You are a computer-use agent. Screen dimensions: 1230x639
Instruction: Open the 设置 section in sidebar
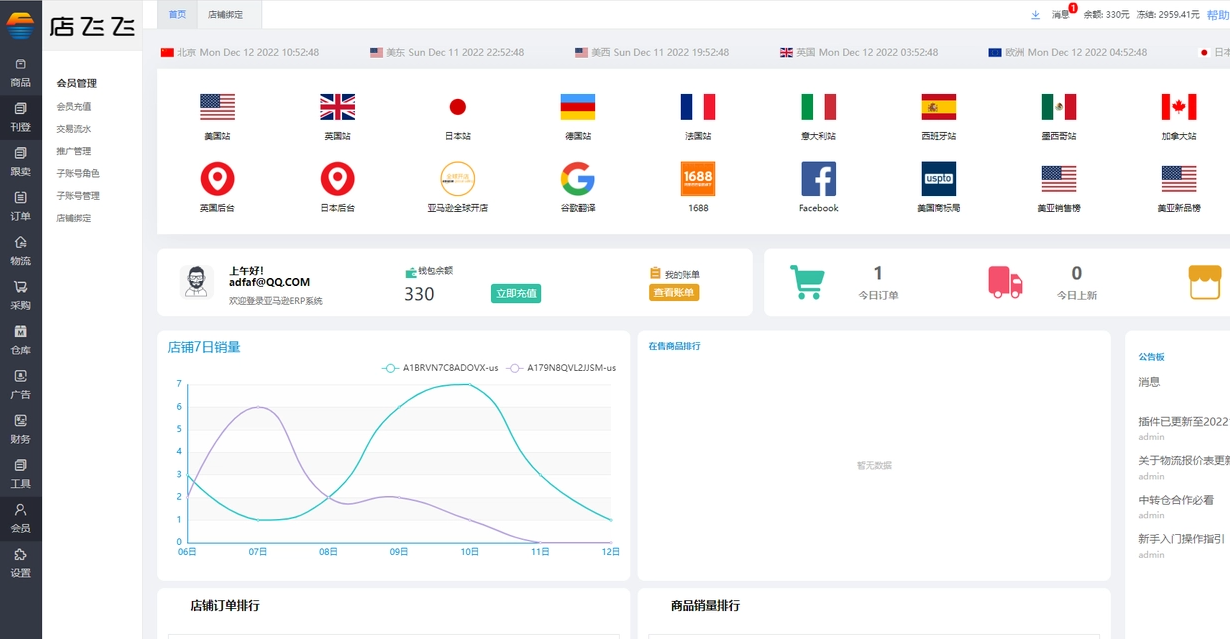[x=20, y=562]
